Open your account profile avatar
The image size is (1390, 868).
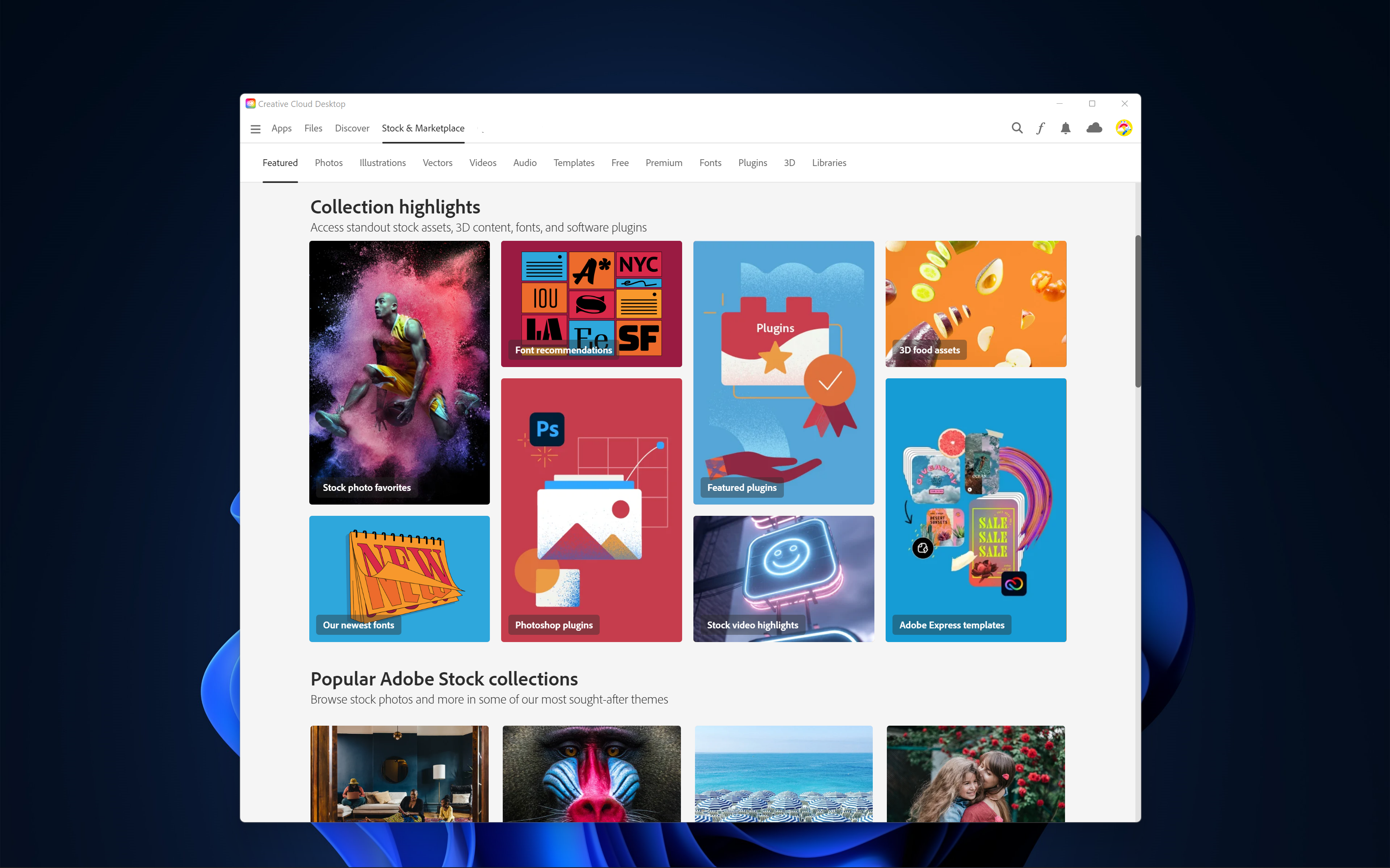coord(1124,128)
